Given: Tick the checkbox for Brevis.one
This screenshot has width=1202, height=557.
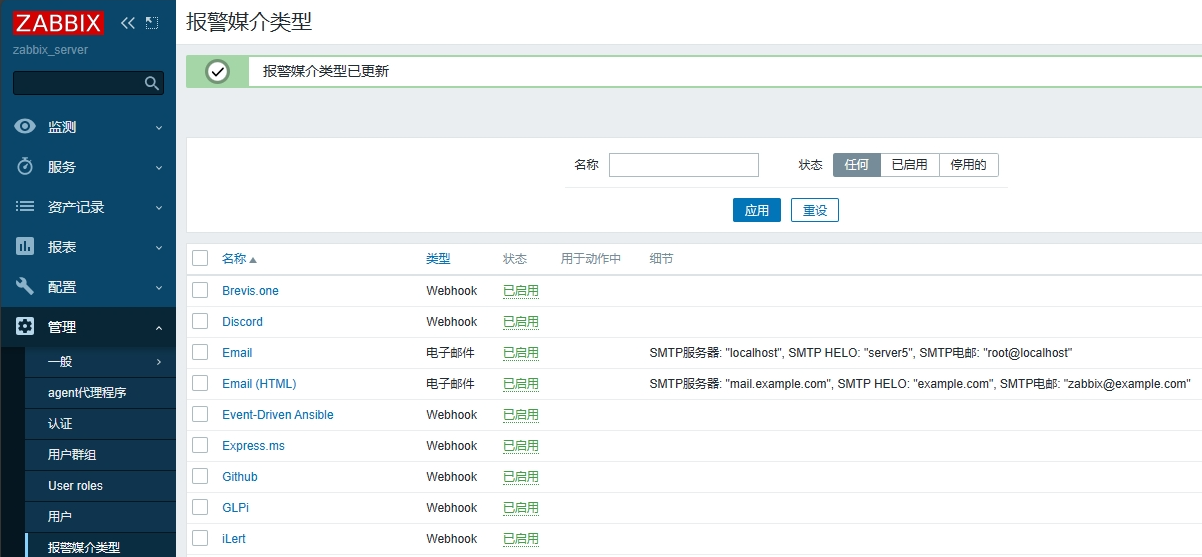Looking at the screenshot, I should click(x=200, y=290).
